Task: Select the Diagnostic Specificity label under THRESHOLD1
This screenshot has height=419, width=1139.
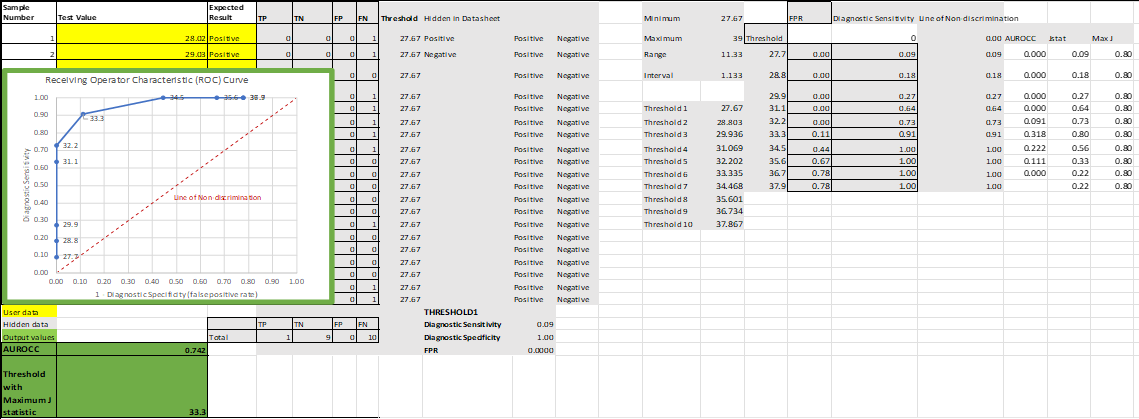Action: pos(462,337)
